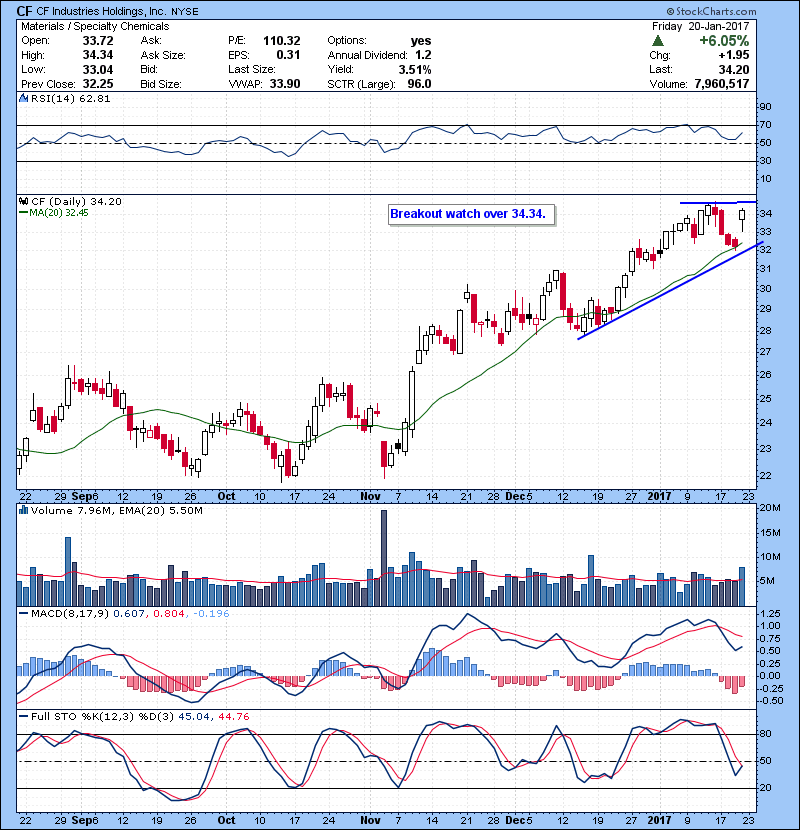The height and width of the screenshot is (830, 800).
Task: Click the MA(20) 32.45 legend text
Action: click(x=59, y=213)
